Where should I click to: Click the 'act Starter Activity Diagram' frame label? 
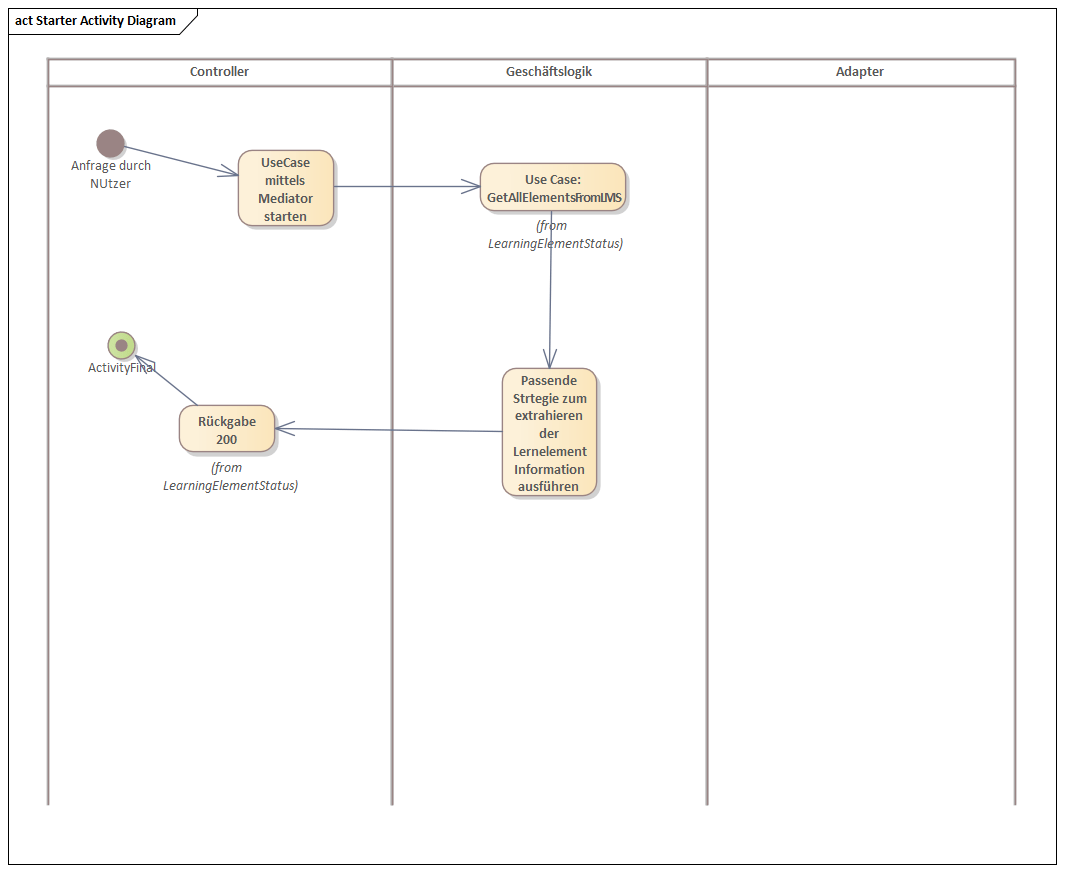[x=96, y=21]
